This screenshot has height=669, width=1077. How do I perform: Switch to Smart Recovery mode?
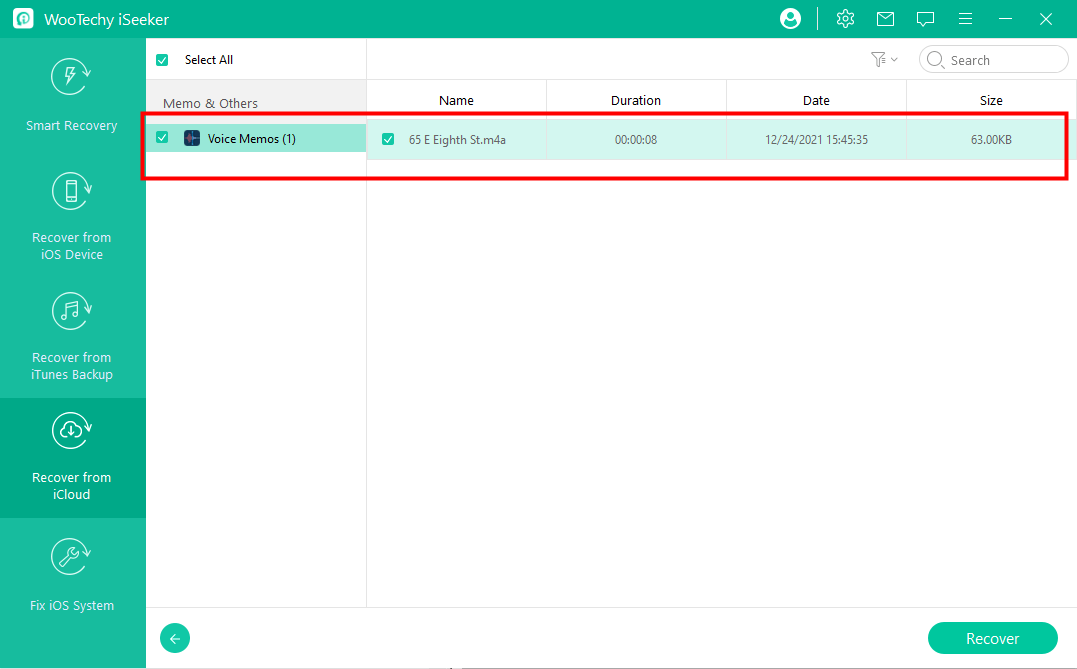coord(72,97)
